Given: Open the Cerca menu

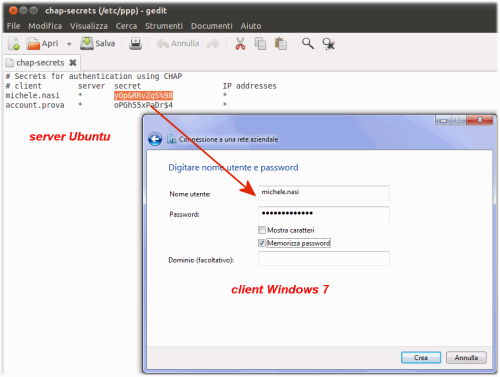Looking at the screenshot, I should pos(126,26).
